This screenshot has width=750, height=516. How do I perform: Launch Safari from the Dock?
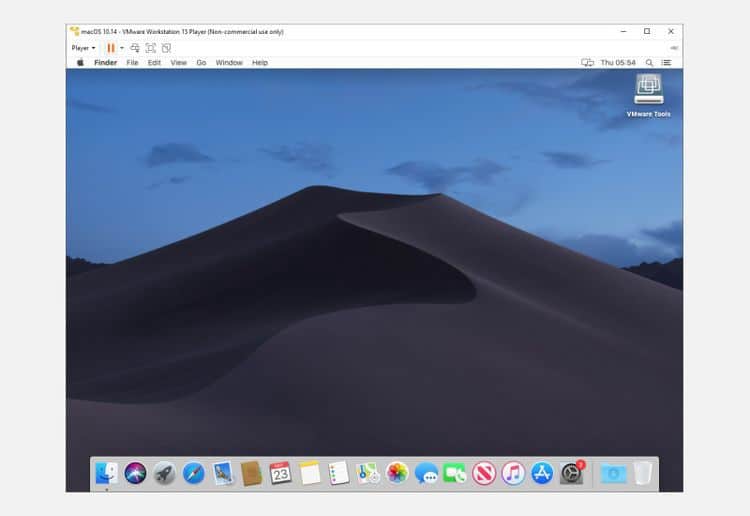coord(194,473)
